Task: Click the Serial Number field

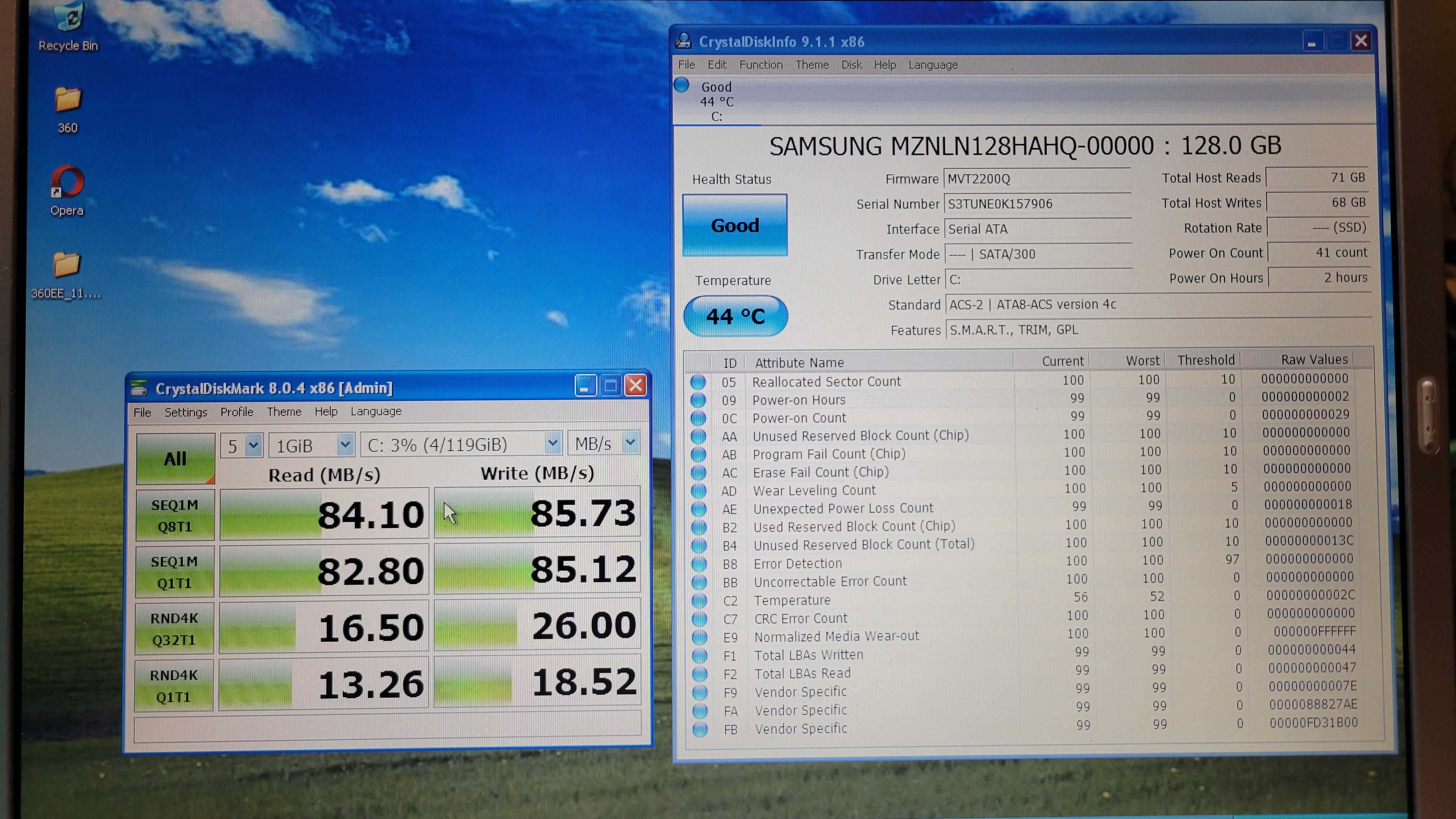Action: click(x=1038, y=203)
